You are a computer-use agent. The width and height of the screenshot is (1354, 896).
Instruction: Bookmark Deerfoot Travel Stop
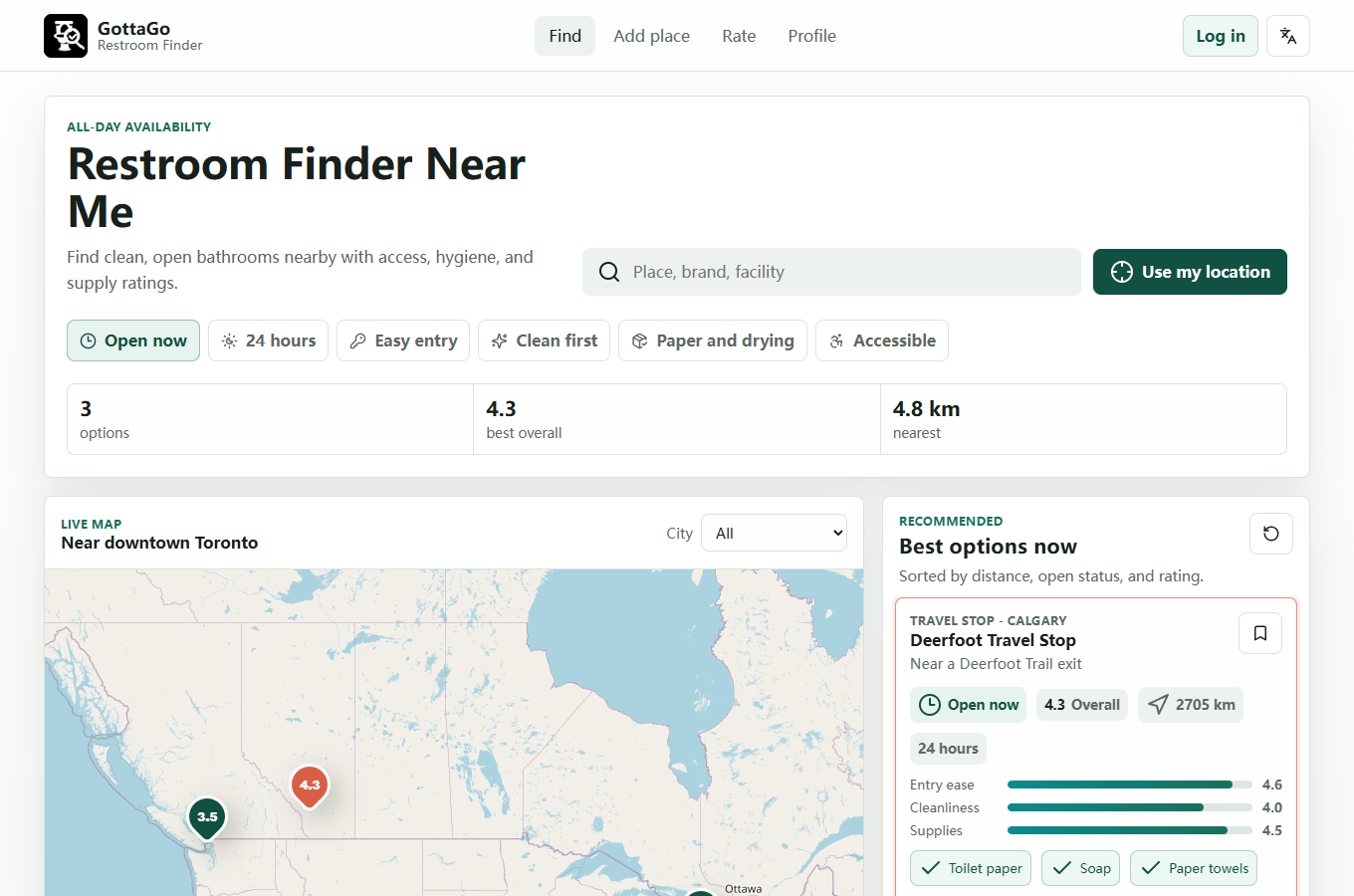click(x=1260, y=633)
